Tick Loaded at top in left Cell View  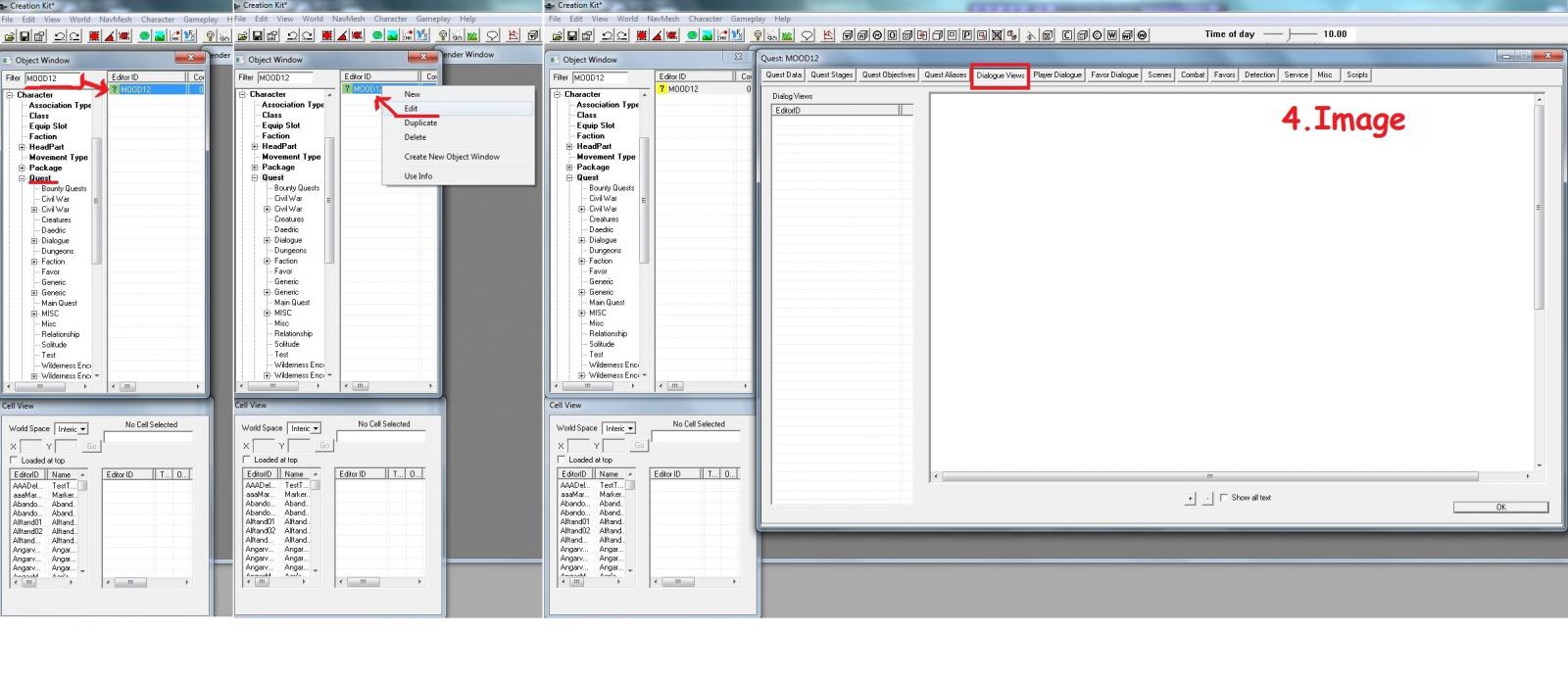14,461
